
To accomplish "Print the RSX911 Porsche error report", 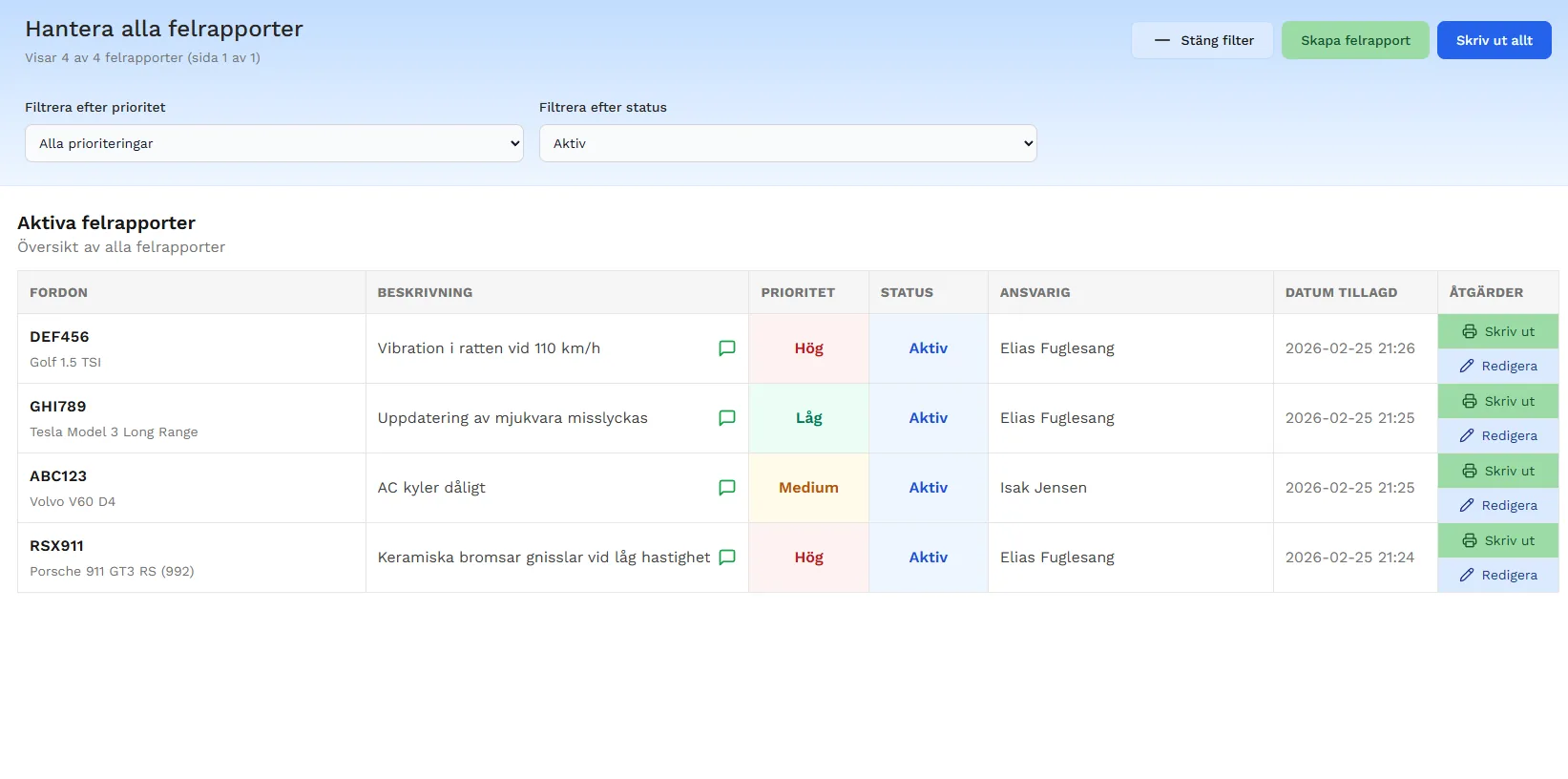I will (x=1497, y=540).
